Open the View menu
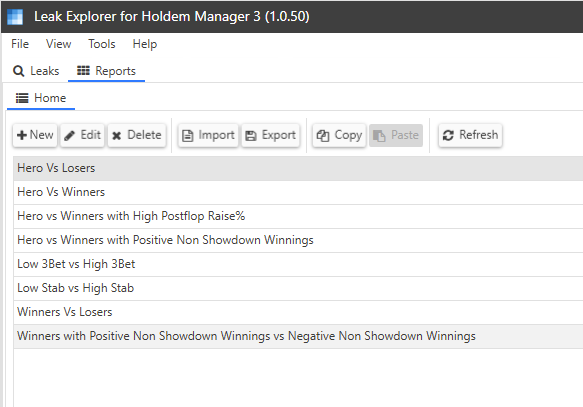This screenshot has height=407, width=583. [58, 44]
